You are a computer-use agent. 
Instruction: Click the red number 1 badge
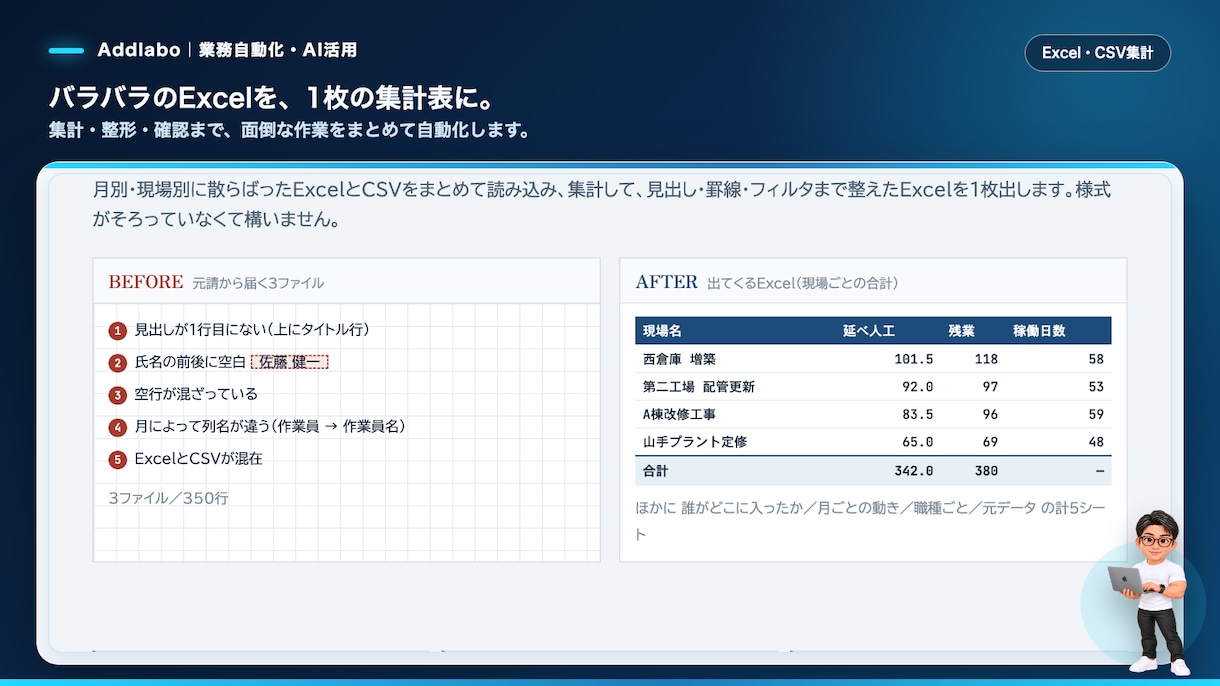[x=118, y=331]
